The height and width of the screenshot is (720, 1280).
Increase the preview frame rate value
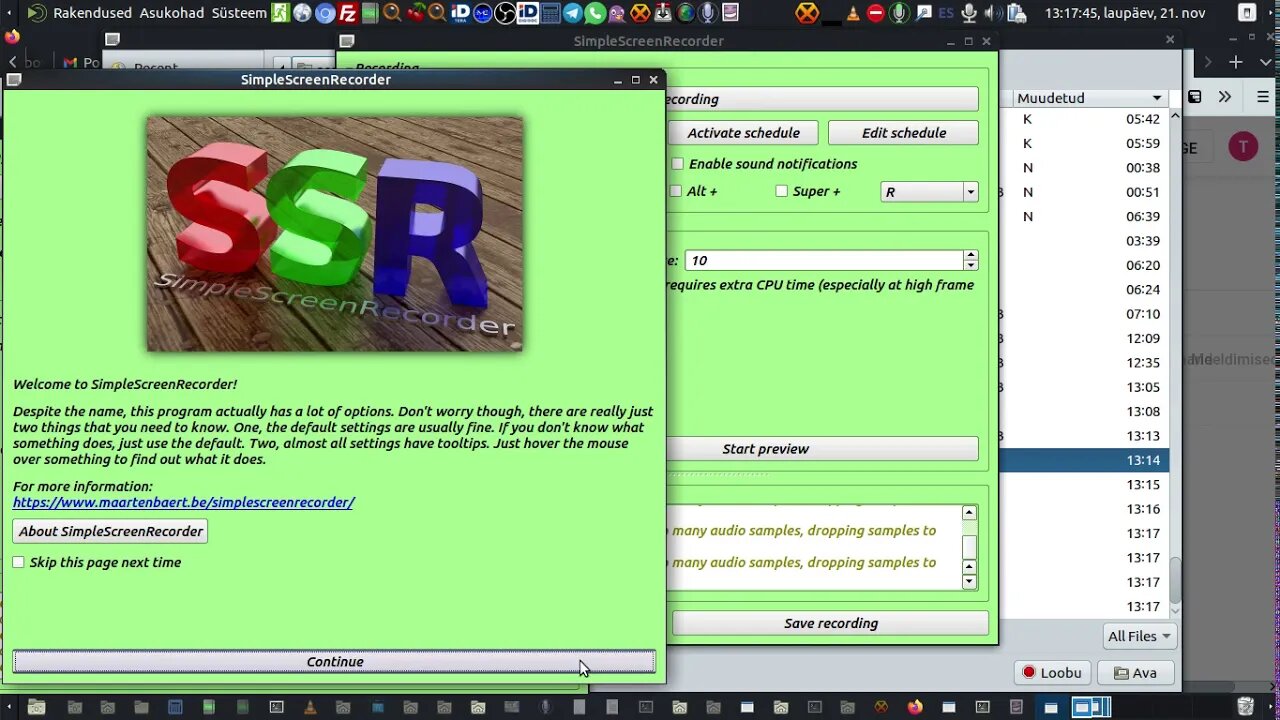tap(970, 255)
